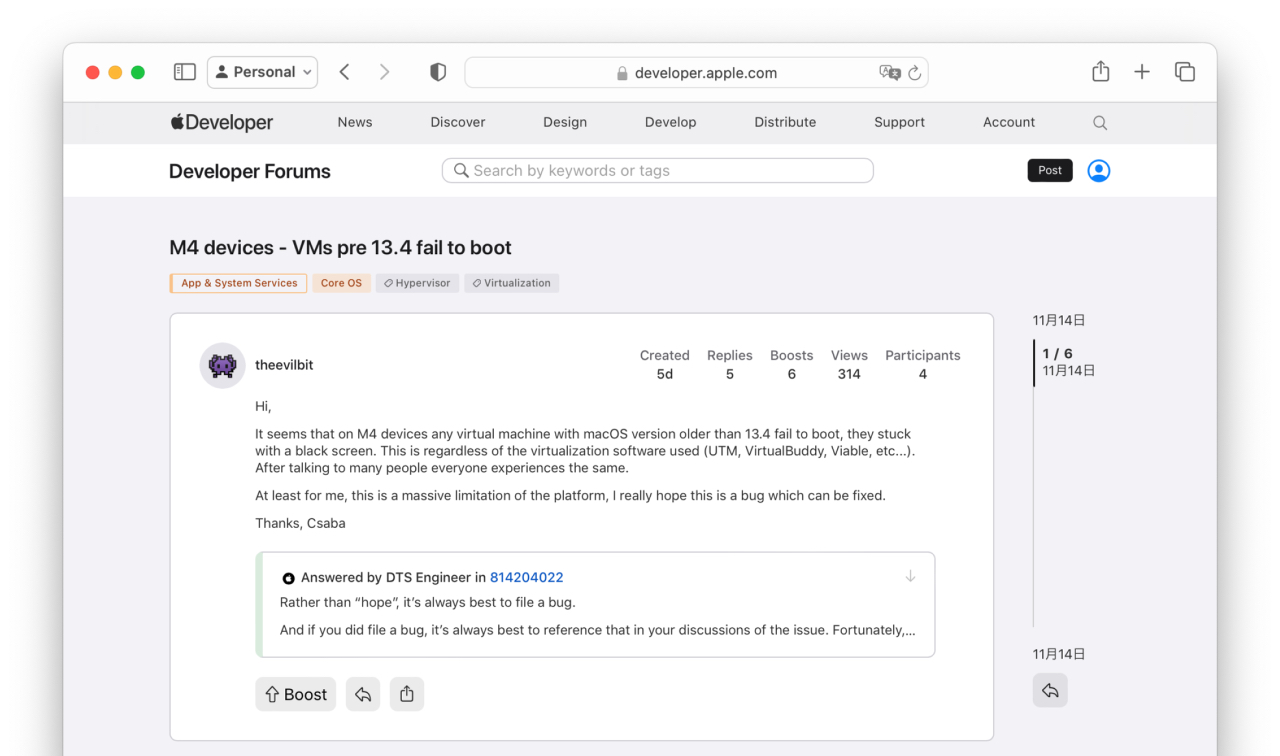Screen dimensions: 1280x756
Task: Click the post title M4 devices heading
Action: [340, 248]
